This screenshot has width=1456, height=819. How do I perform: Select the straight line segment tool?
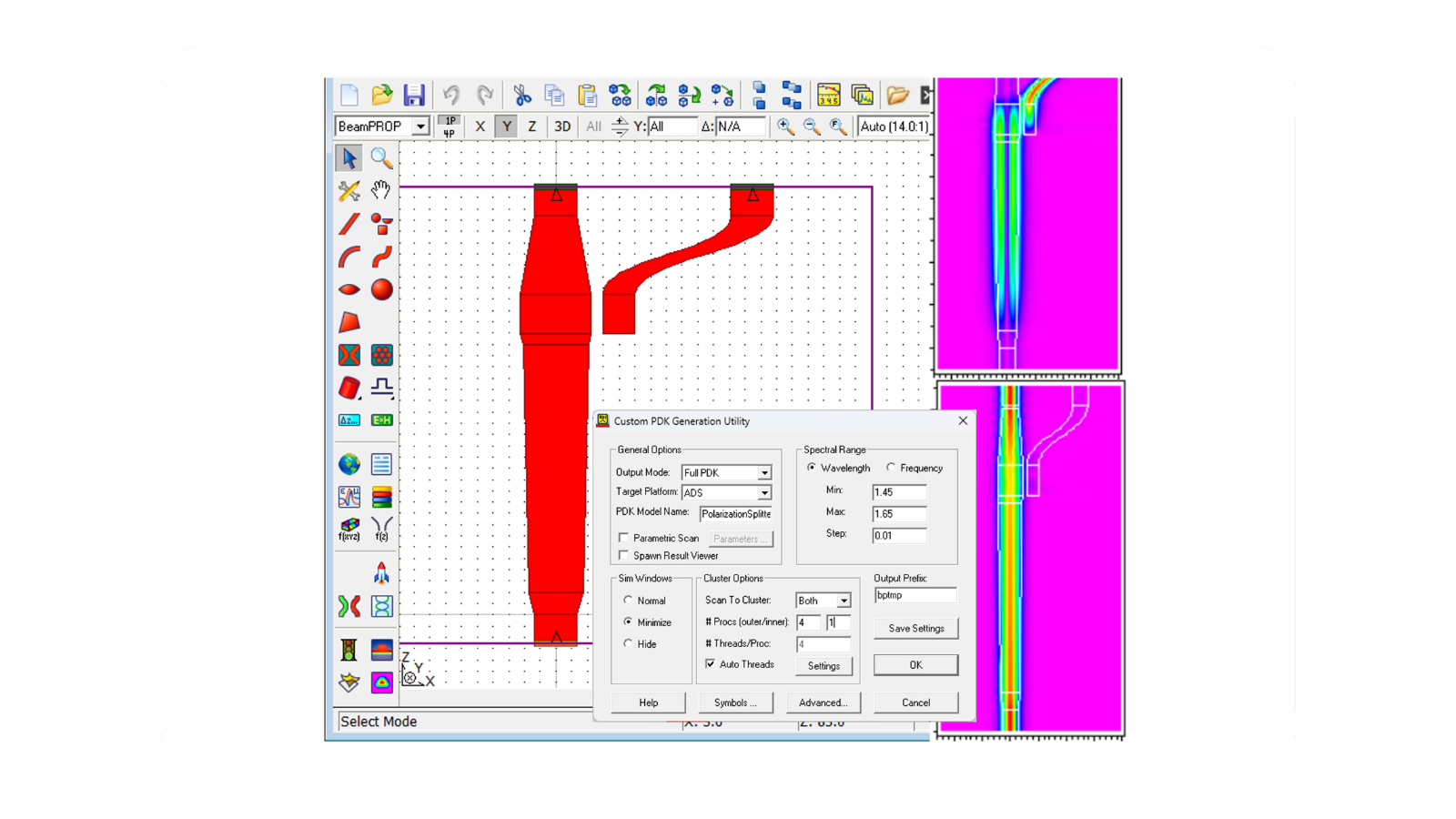349,224
